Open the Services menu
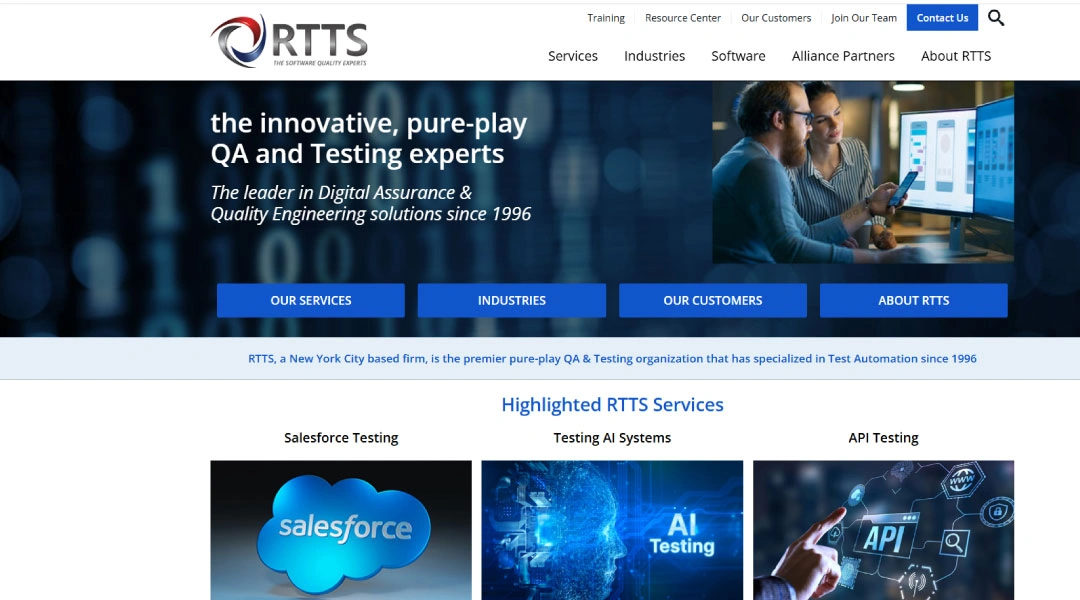The image size is (1080, 600). 572,56
